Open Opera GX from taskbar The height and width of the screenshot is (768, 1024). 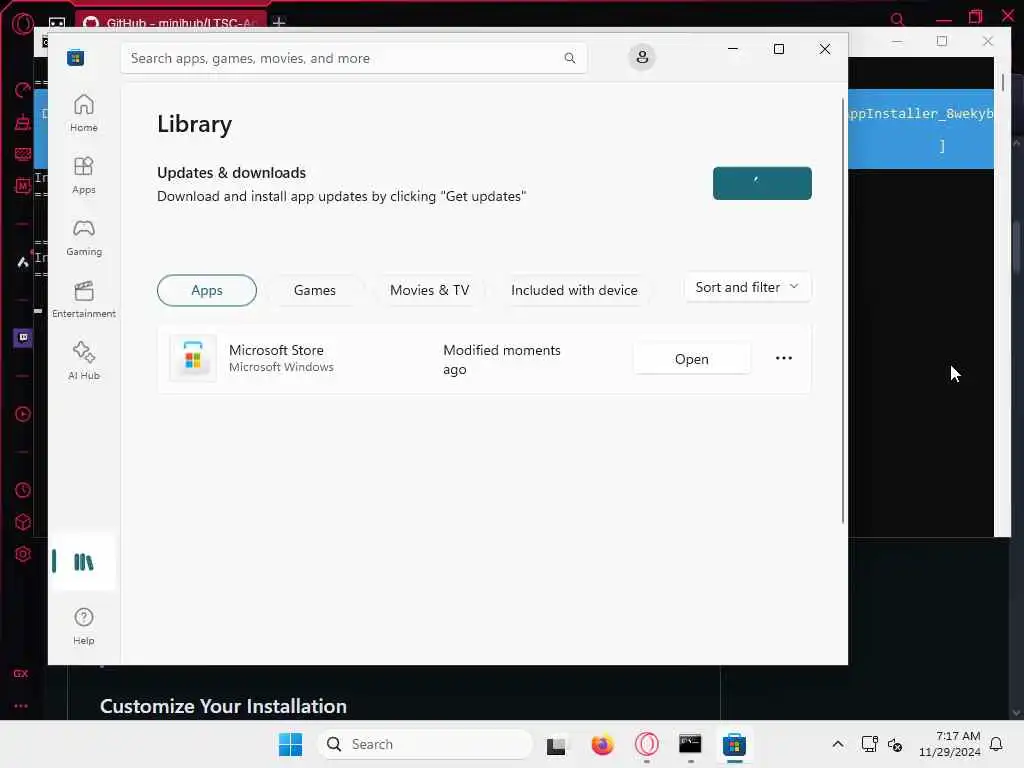(x=647, y=744)
